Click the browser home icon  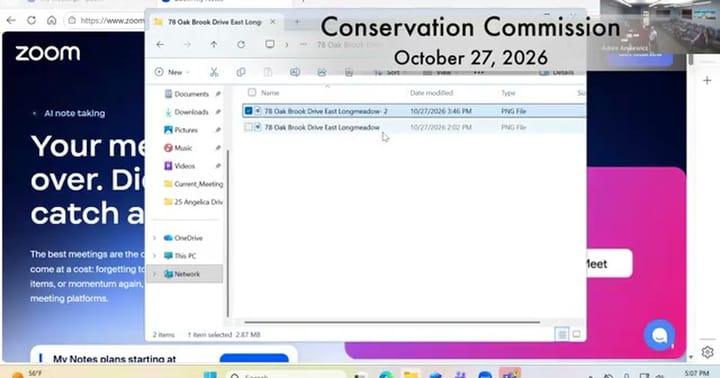click(51, 20)
